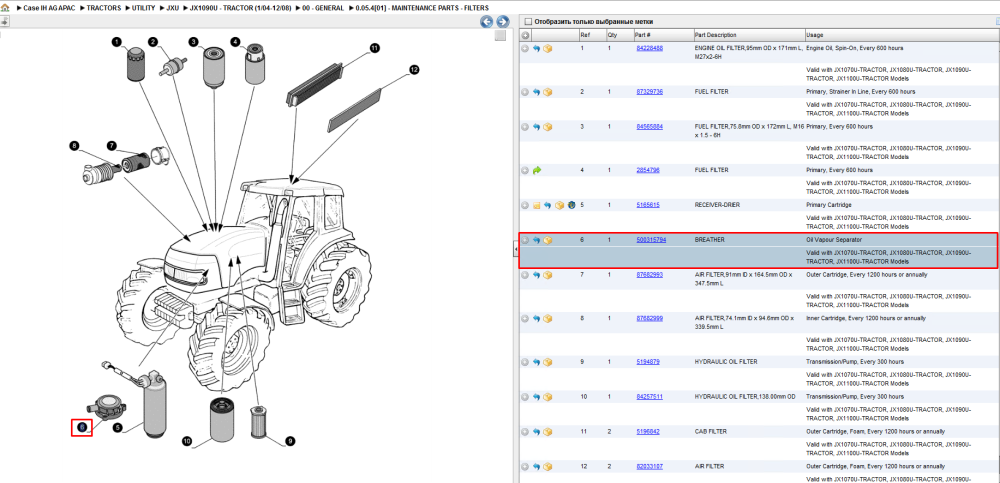Click the small square button above the diagram corner
This screenshot has width=1000, height=483.
pyautogui.click(x=501, y=35)
